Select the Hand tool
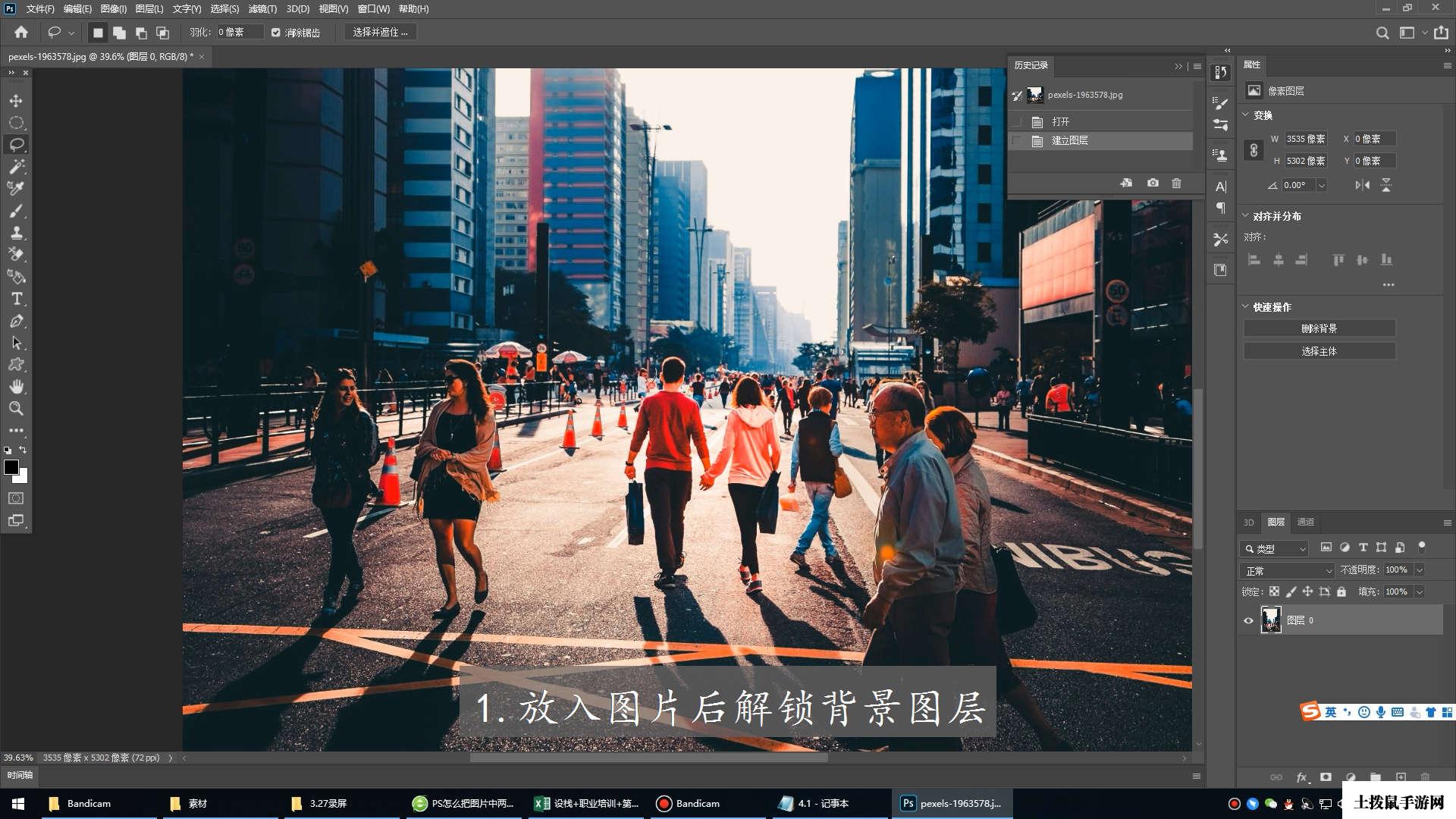This screenshot has width=1456, height=819. [16, 387]
